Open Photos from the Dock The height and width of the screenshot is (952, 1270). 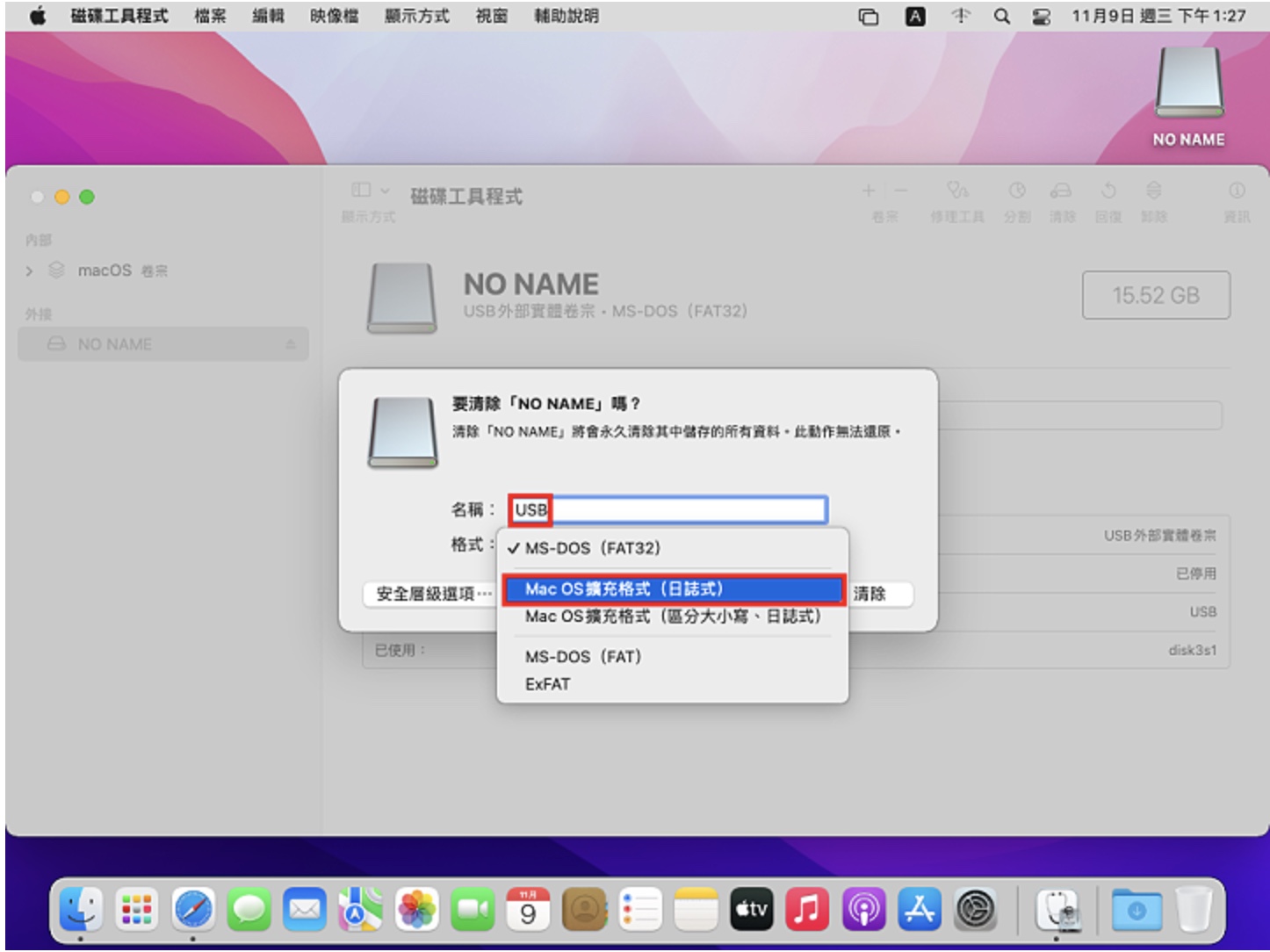coord(417,909)
